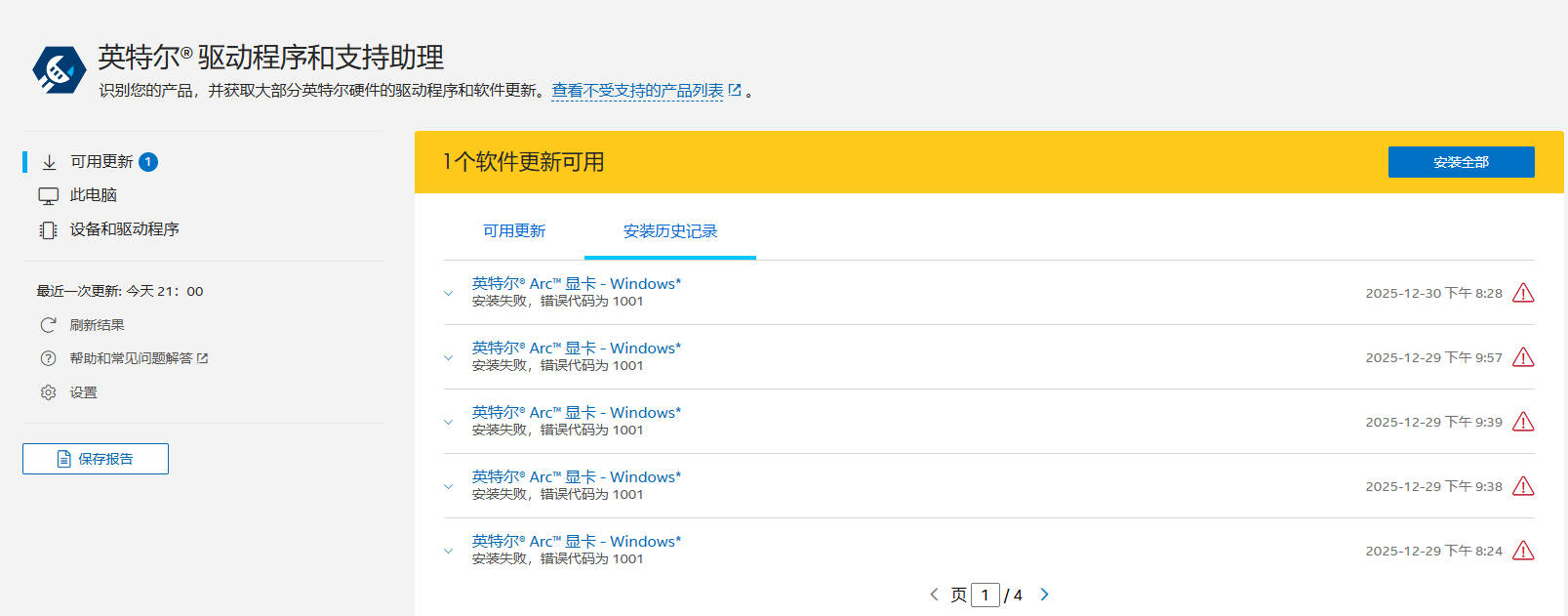Viewport: 1568px width, 616px height.
Task: Go to next page of install history
Action: 1044,595
